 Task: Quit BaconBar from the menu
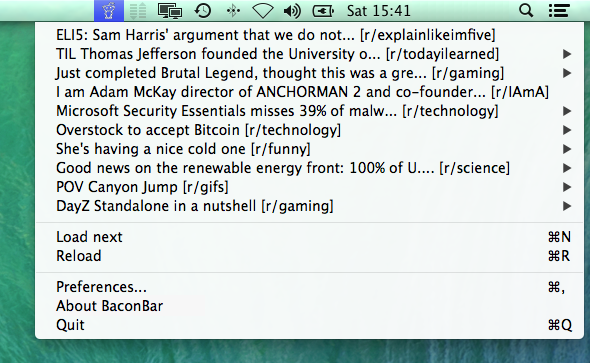309,325
